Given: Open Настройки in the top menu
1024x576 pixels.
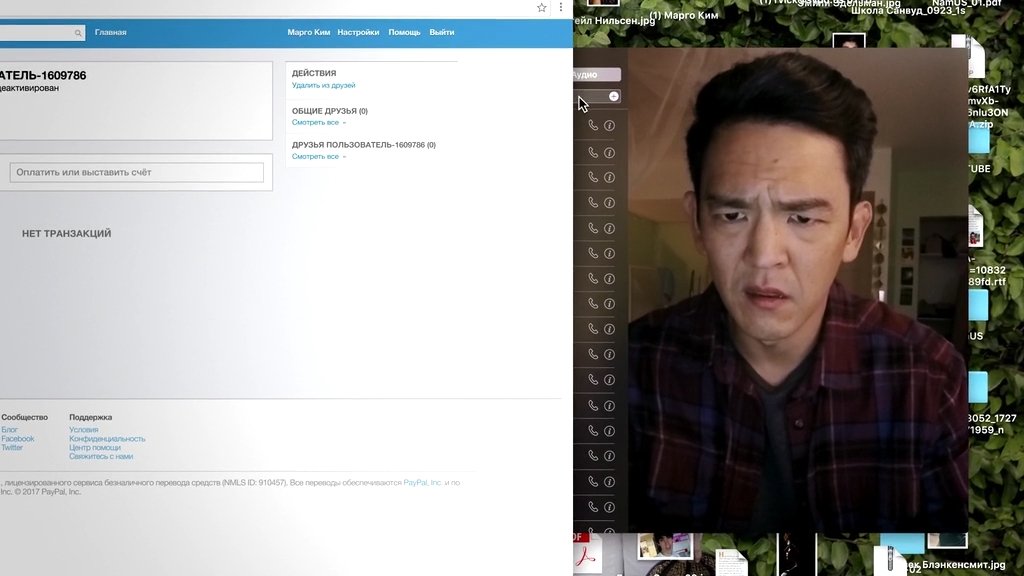Looking at the screenshot, I should [358, 33].
